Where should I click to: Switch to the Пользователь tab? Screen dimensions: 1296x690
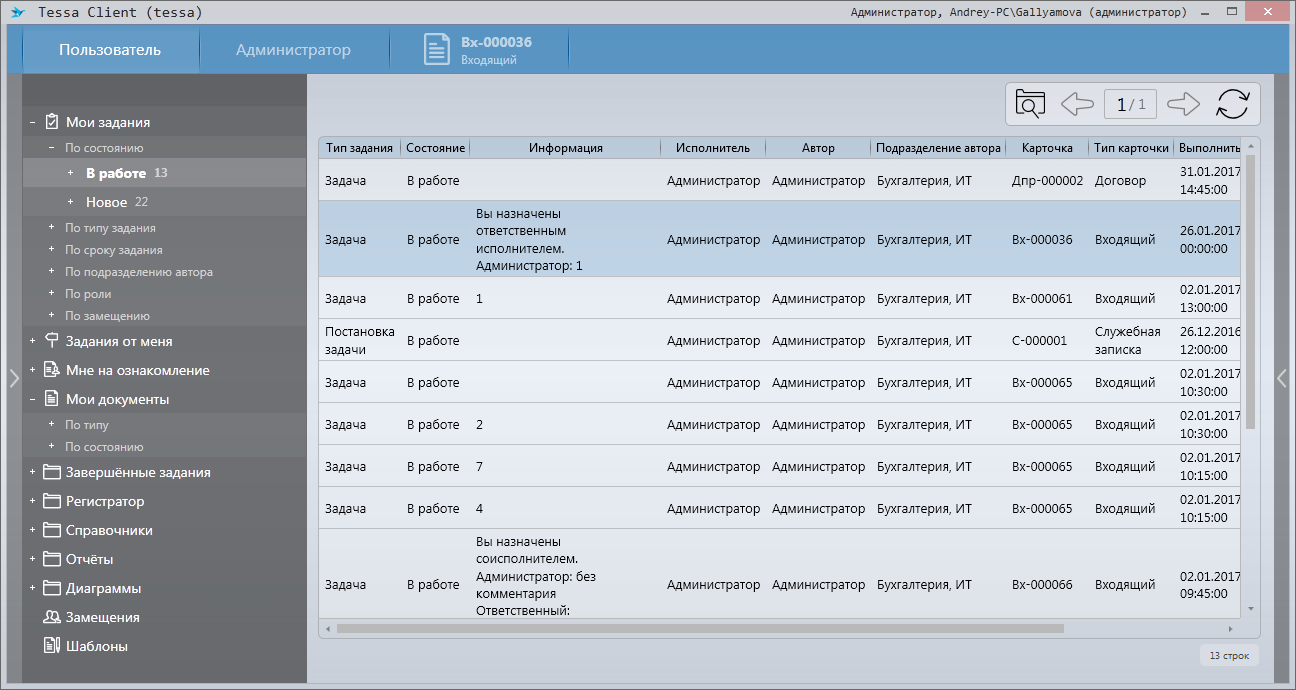click(110, 50)
